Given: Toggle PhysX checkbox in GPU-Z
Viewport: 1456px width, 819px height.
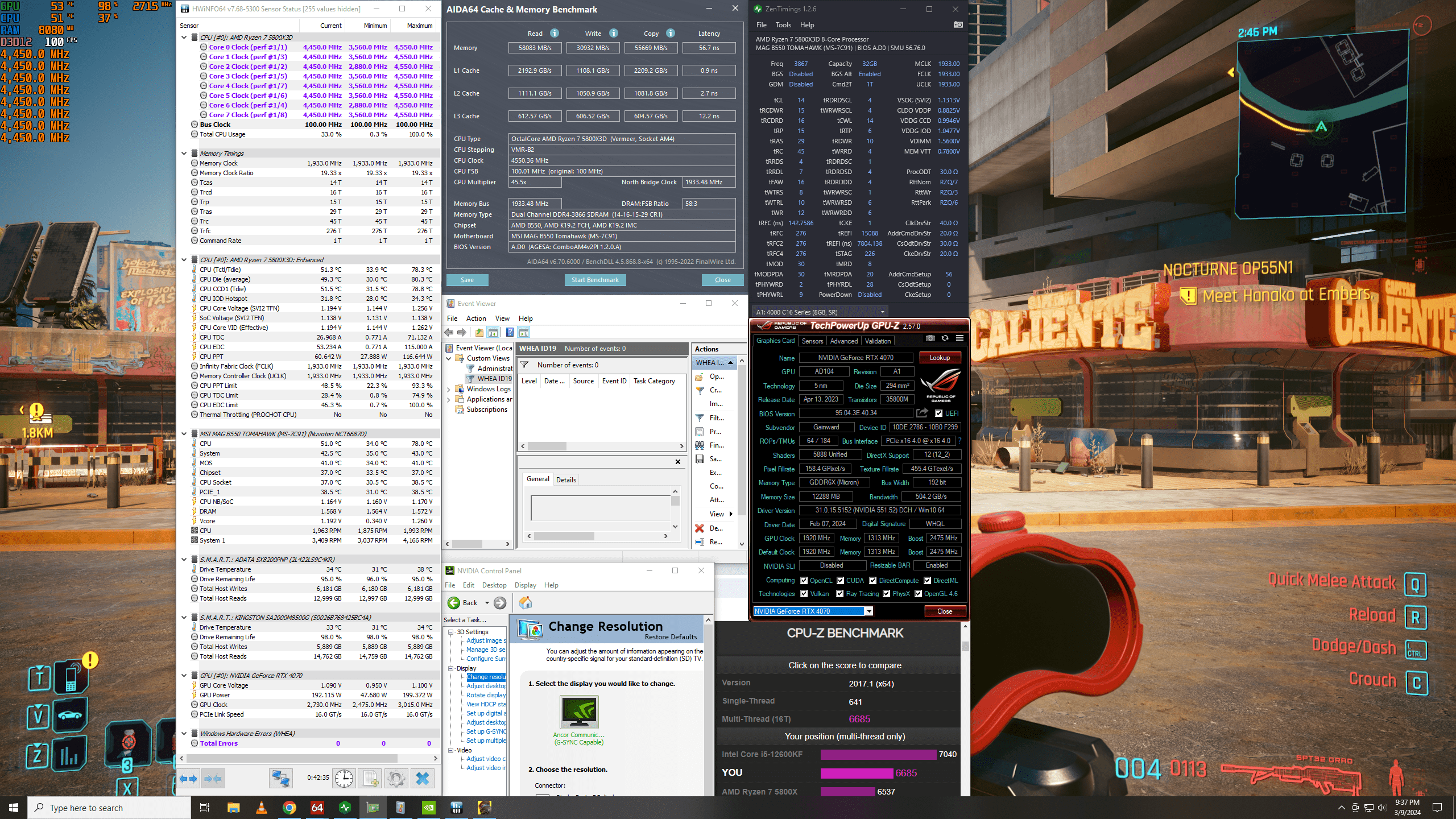Looking at the screenshot, I should [x=886, y=594].
